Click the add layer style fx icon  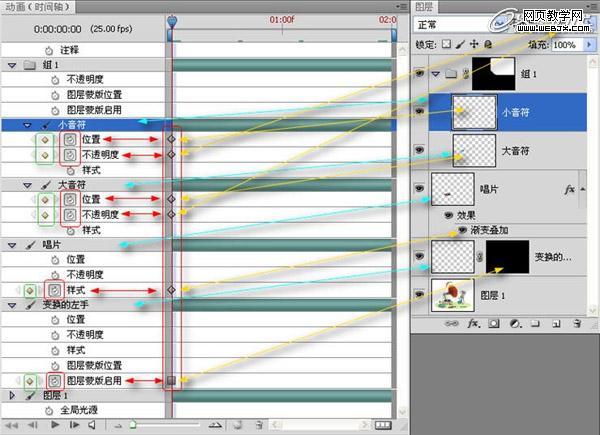pyautogui.click(x=474, y=324)
